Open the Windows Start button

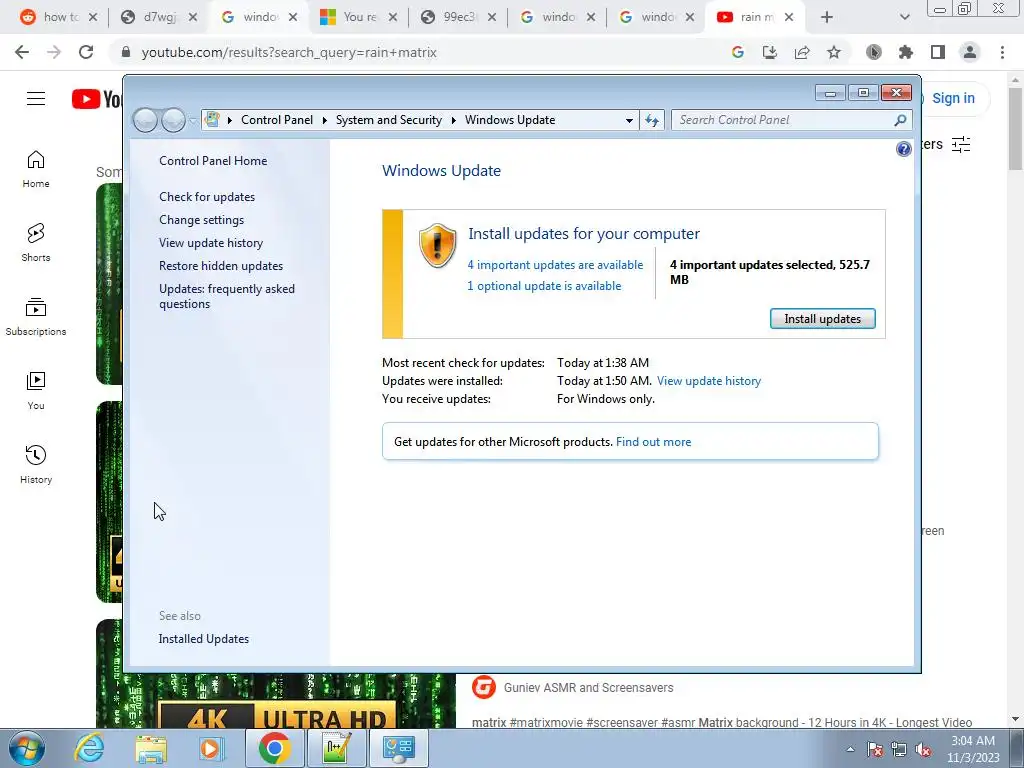click(x=27, y=748)
